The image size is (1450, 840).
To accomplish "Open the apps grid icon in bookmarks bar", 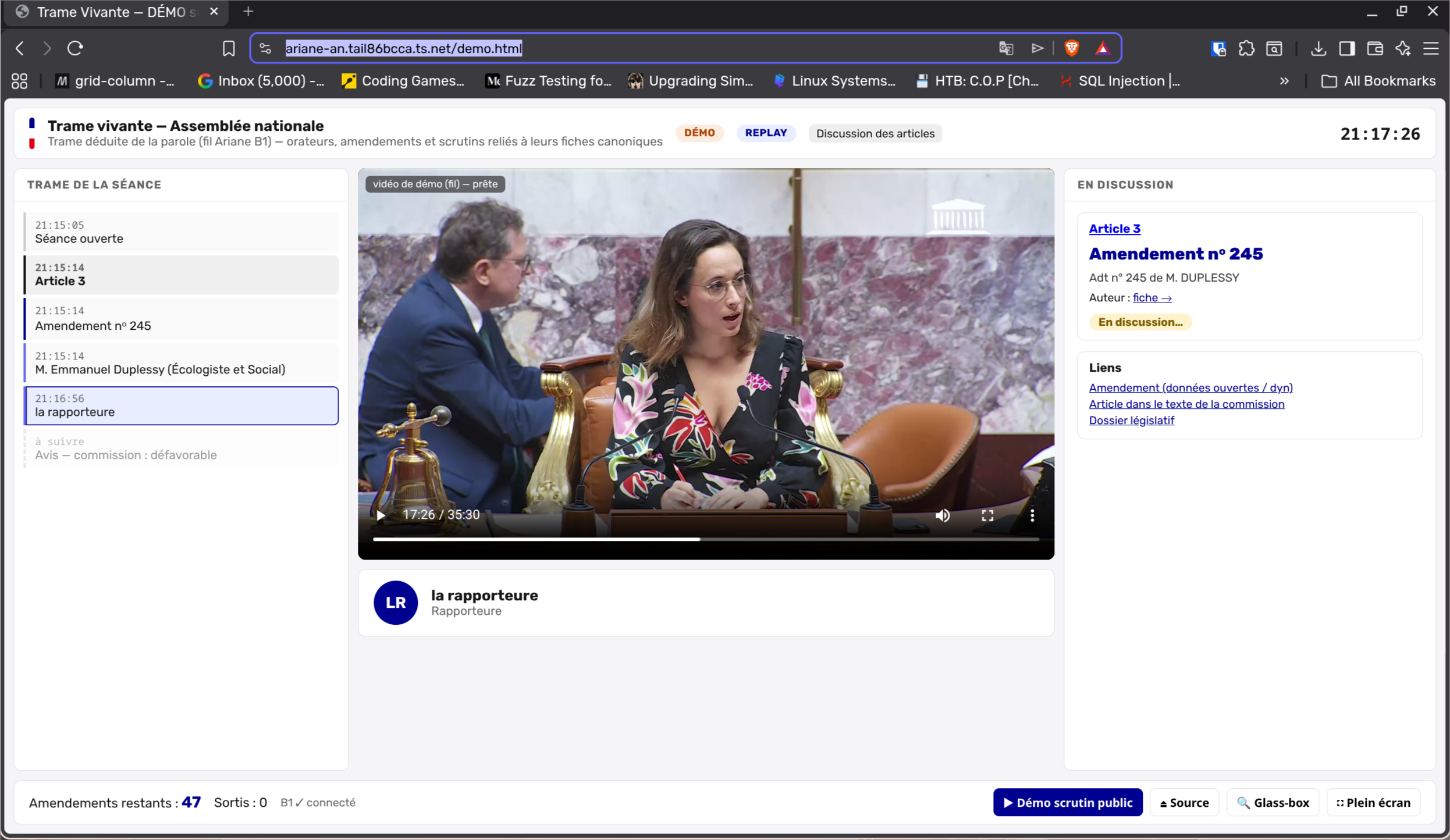I will (19, 81).
